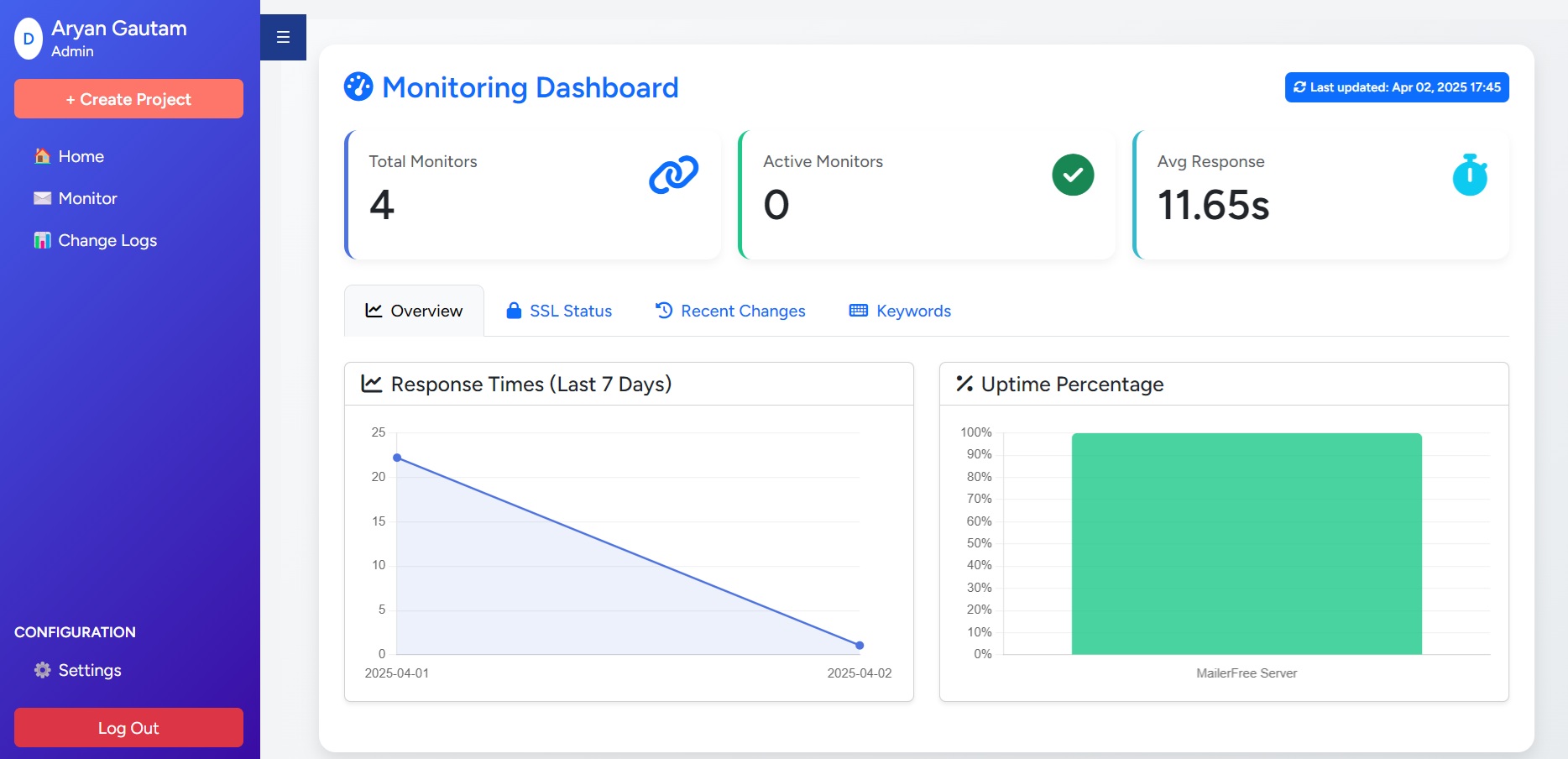Click the Monitoring Dashboard gauge icon
1568x759 pixels.
(x=358, y=86)
